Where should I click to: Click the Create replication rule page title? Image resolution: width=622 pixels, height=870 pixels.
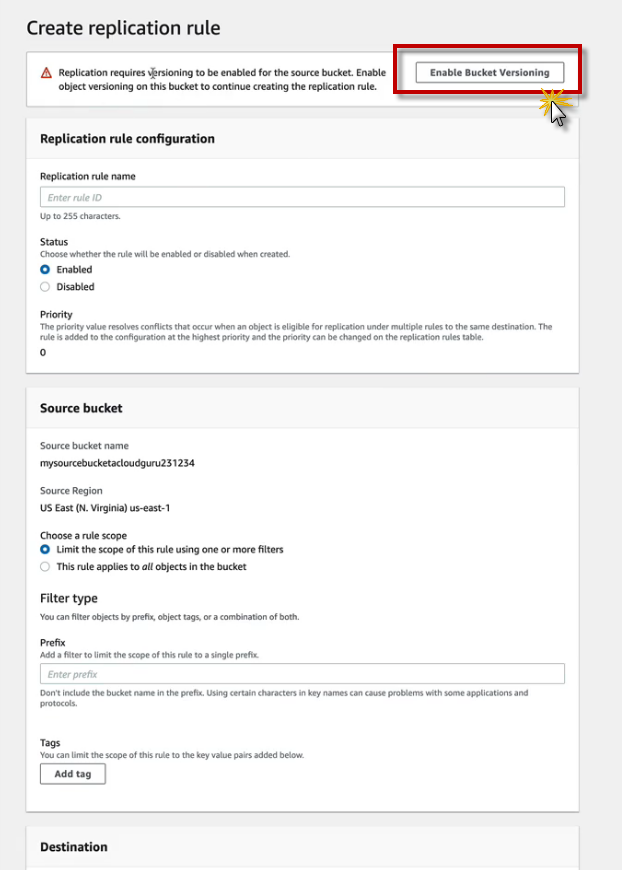tap(123, 28)
